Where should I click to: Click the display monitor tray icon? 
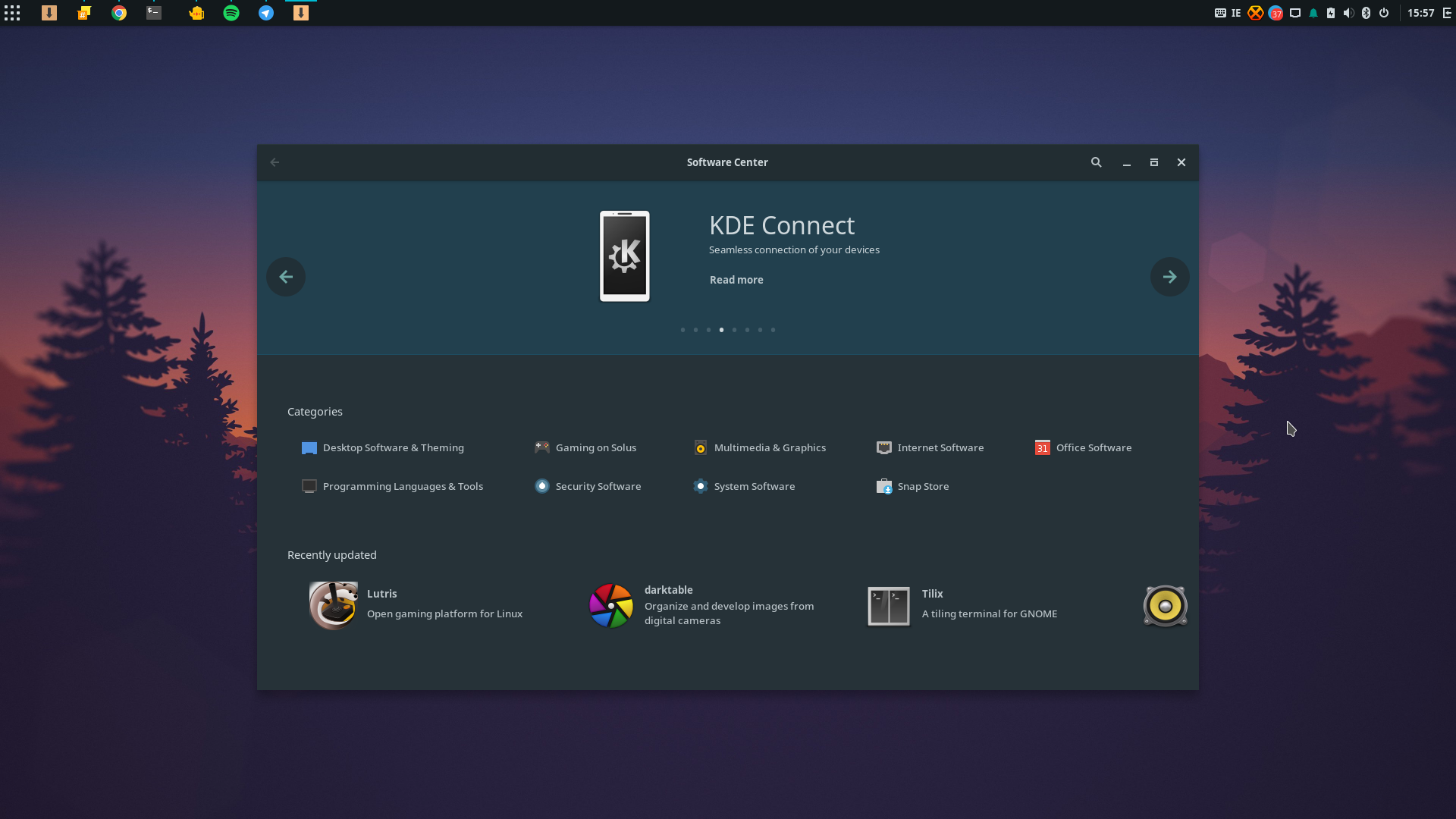coord(1295,13)
